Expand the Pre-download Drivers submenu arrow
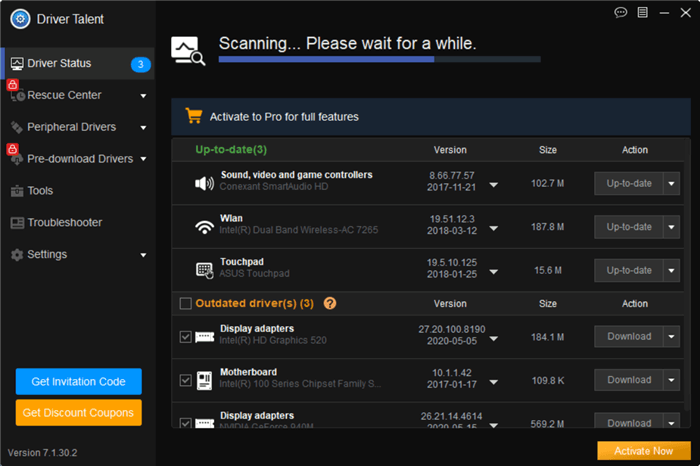 (x=143, y=159)
